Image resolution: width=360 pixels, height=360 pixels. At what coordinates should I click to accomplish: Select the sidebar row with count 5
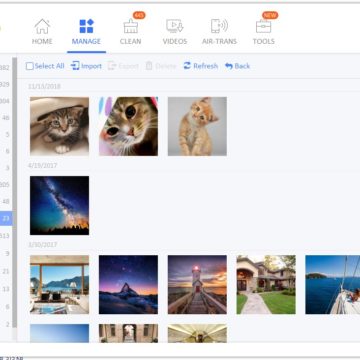click(x=6, y=135)
